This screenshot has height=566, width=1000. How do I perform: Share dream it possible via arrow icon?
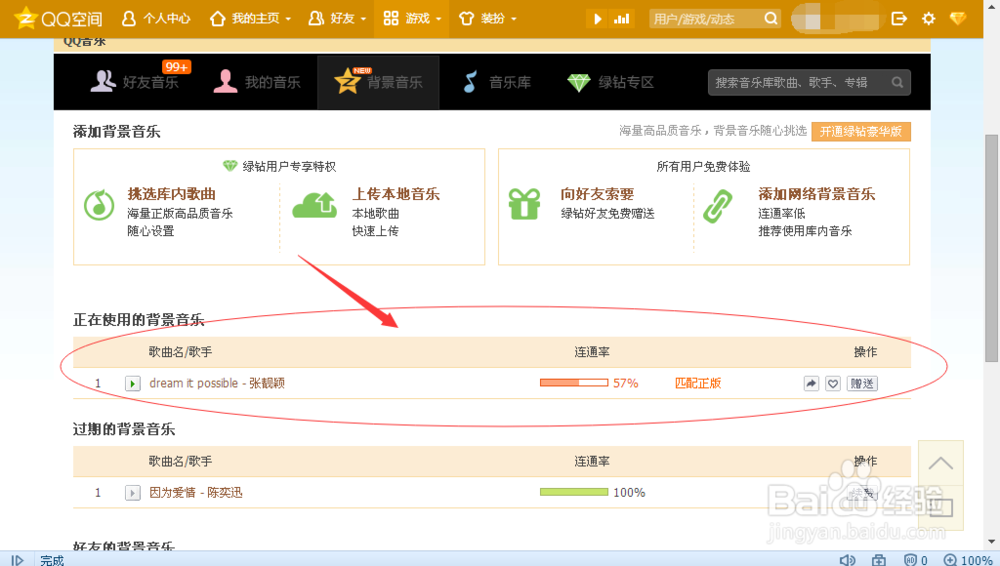(x=811, y=384)
